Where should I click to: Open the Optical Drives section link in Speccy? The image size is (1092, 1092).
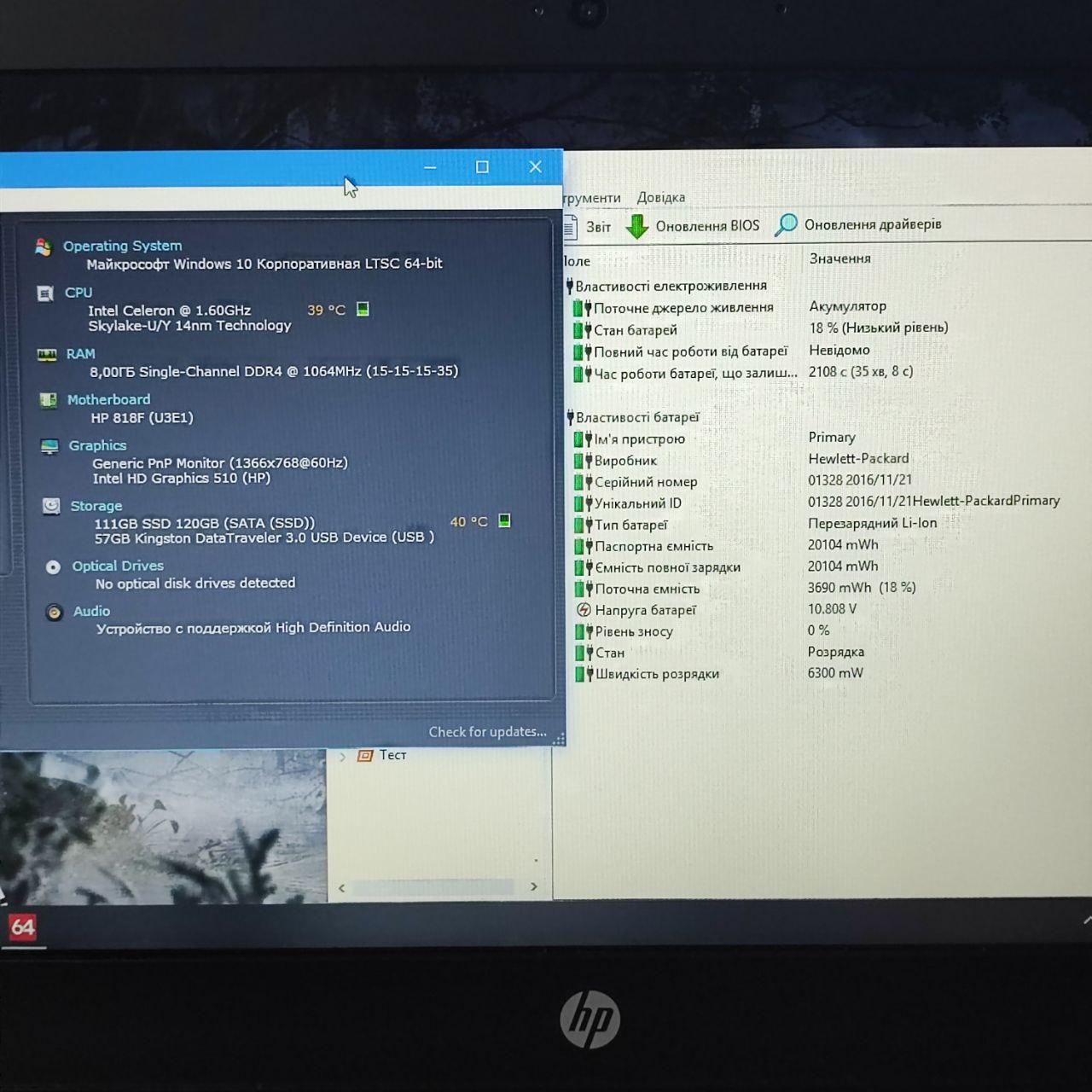click(x=118, y=566)
